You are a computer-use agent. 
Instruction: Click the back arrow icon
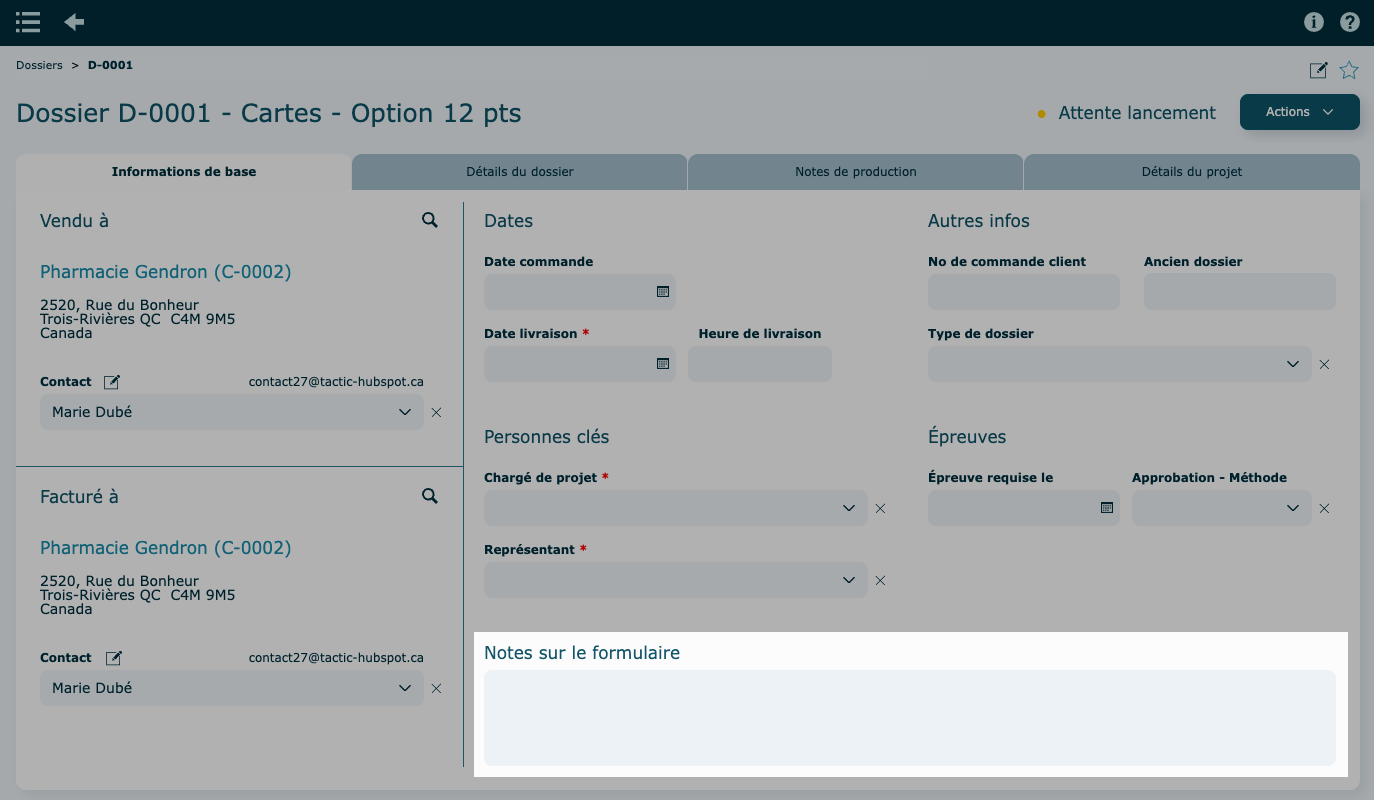(x=74, y=22)
